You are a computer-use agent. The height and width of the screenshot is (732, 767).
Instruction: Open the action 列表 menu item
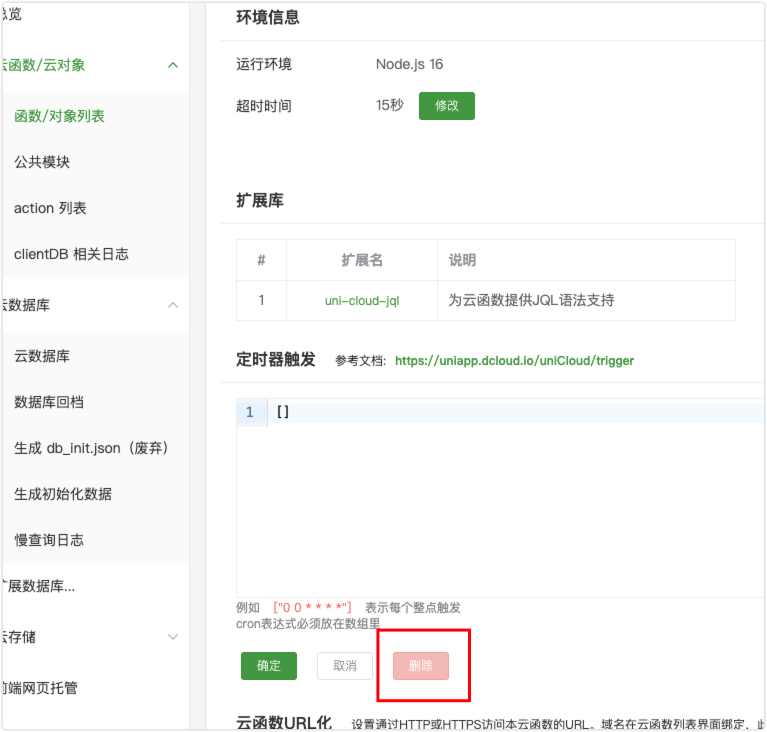(50, 208)
